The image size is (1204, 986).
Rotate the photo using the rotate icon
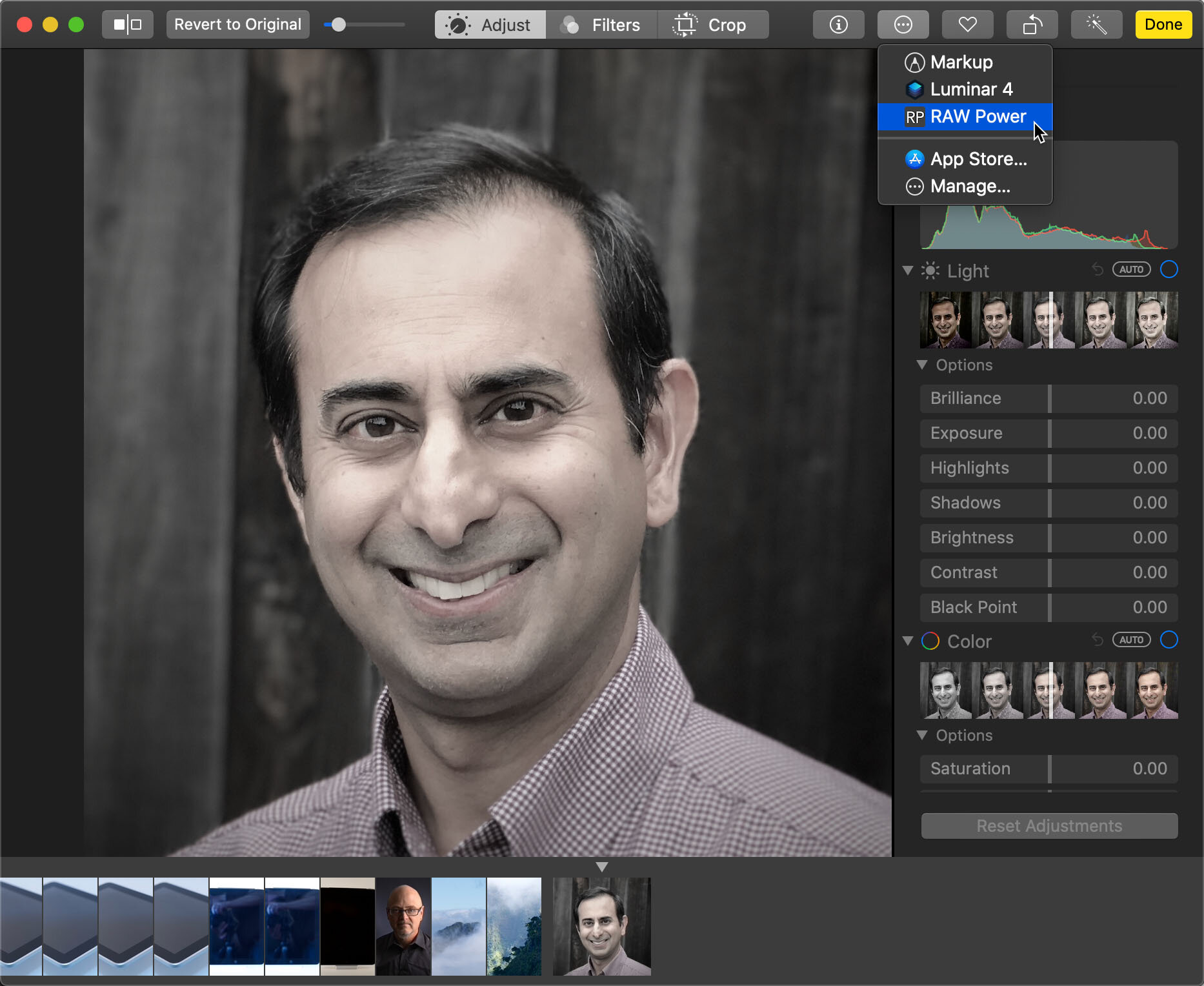[1031, 25]
